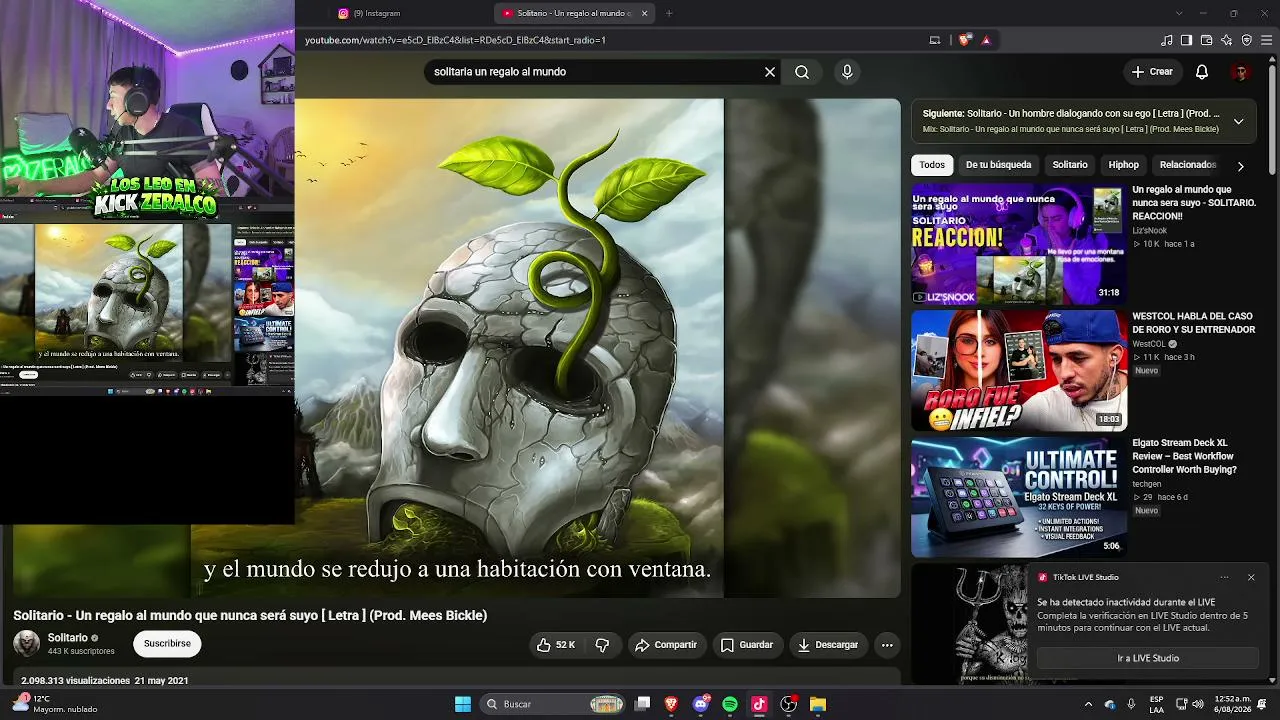Open the browser tab search chevron
Viewport: 1280px width, 720px height.
tap(1179, 13)
